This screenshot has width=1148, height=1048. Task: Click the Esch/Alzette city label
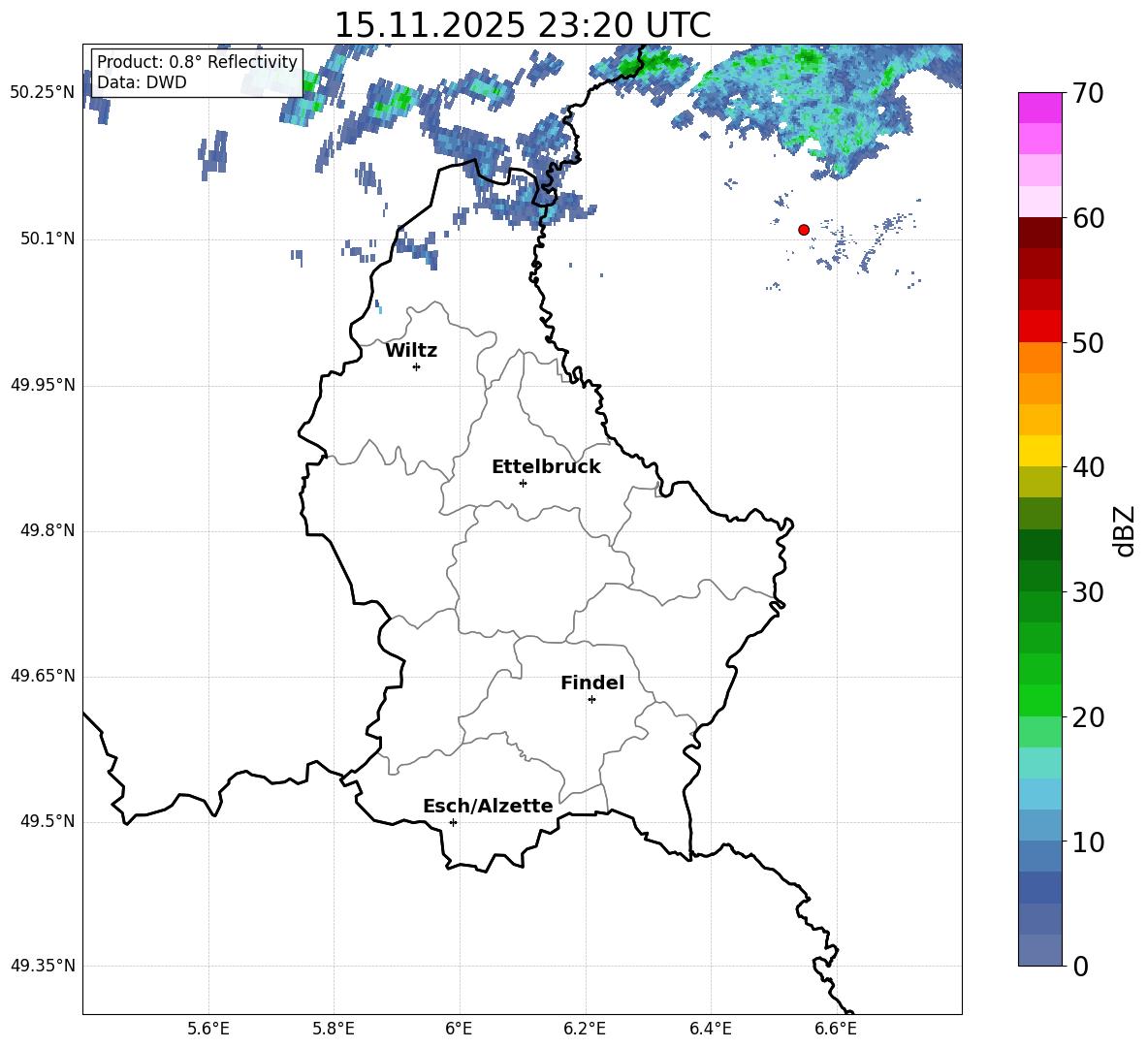(488, 806)
